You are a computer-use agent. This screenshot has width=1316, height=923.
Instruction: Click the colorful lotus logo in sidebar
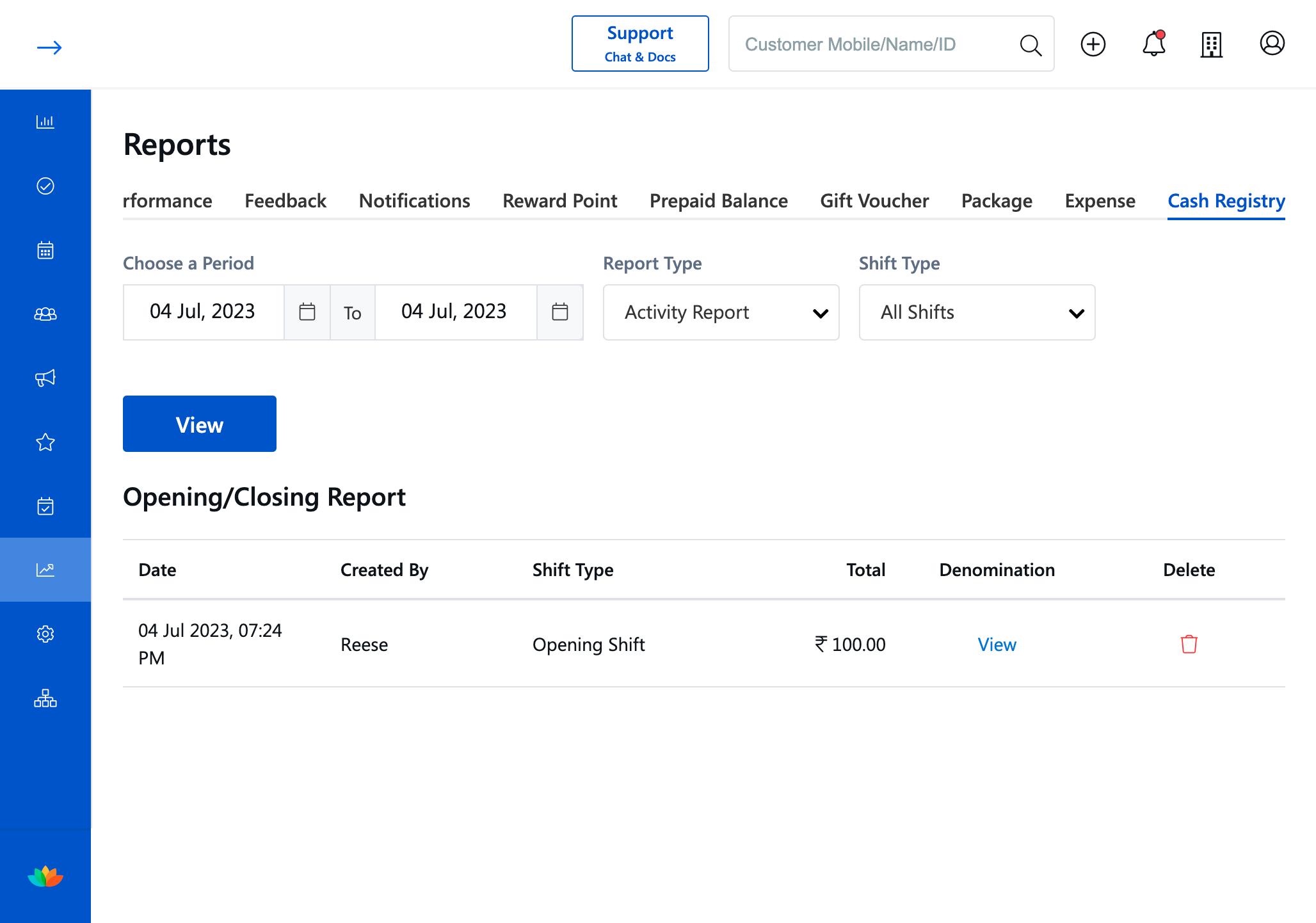click(45, 876)
